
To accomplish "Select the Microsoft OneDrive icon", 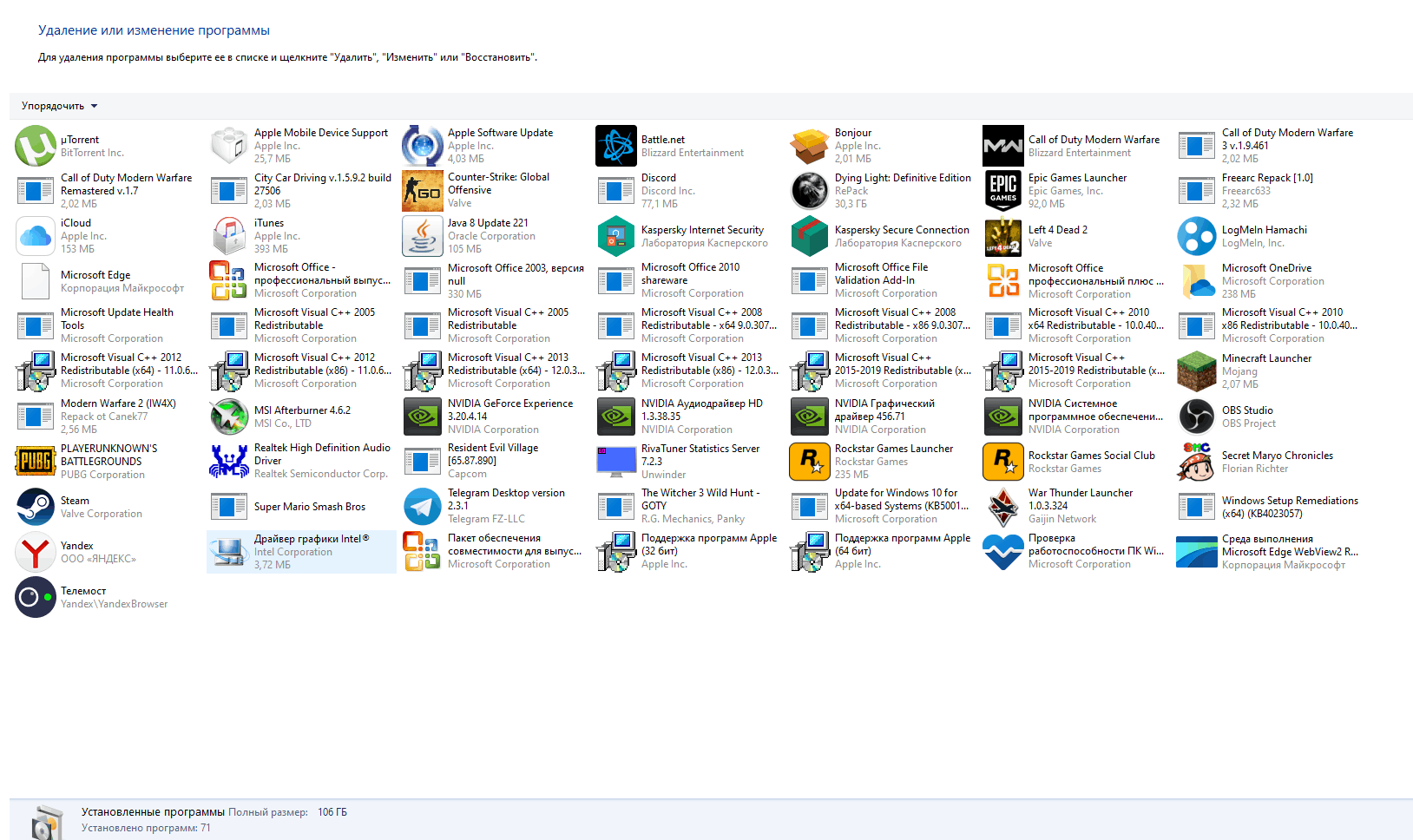I will click(x=1197, y=281).
